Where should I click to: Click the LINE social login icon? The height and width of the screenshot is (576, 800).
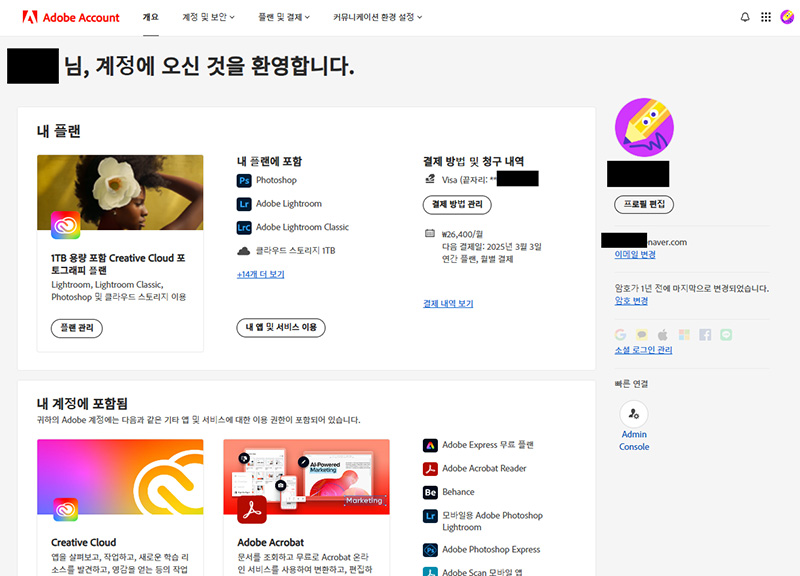pyautogui.click(x=726, y=335)
